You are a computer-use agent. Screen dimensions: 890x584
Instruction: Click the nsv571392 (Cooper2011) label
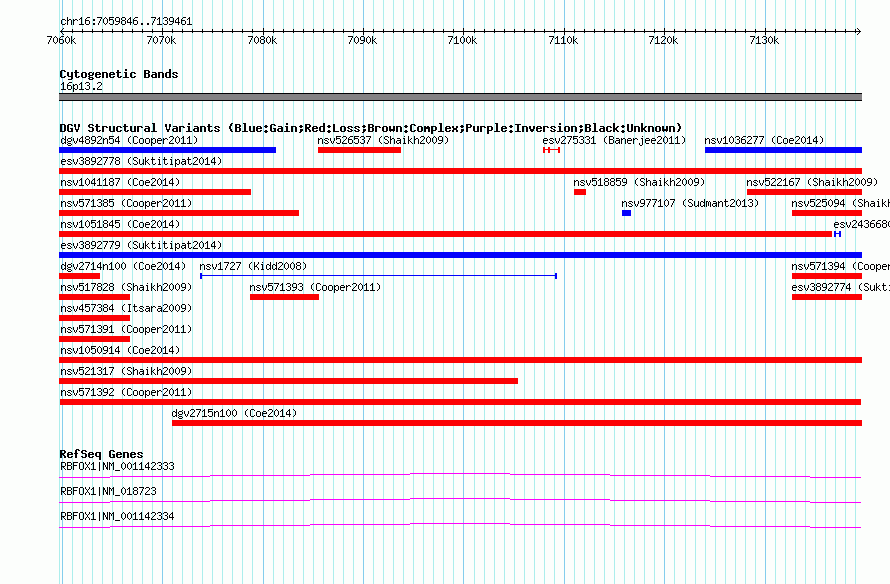126,392
